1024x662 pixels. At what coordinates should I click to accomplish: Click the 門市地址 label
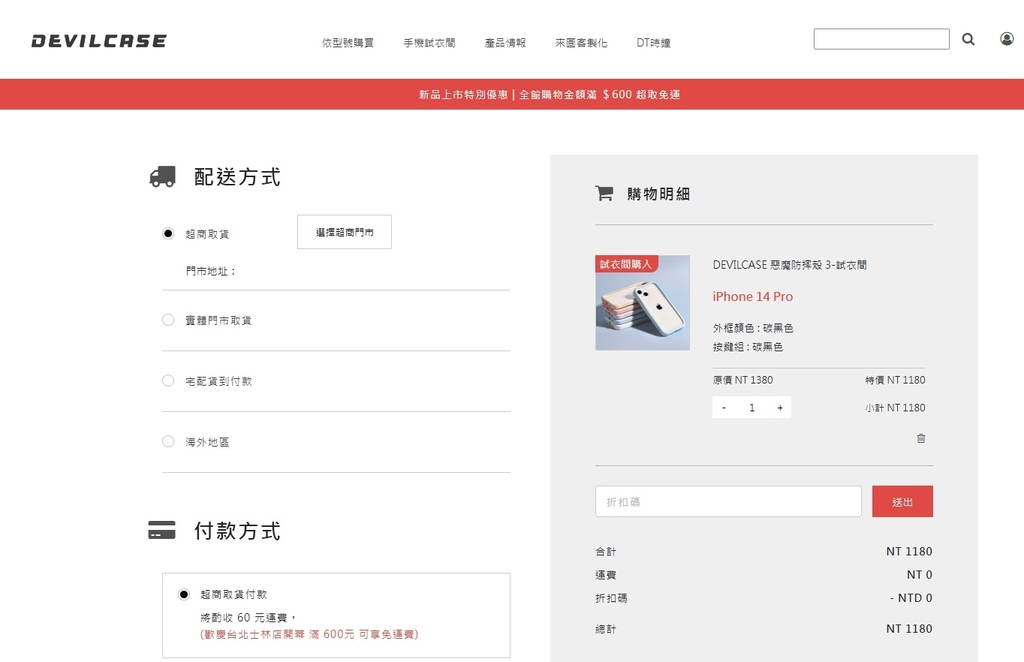[210, 270]
